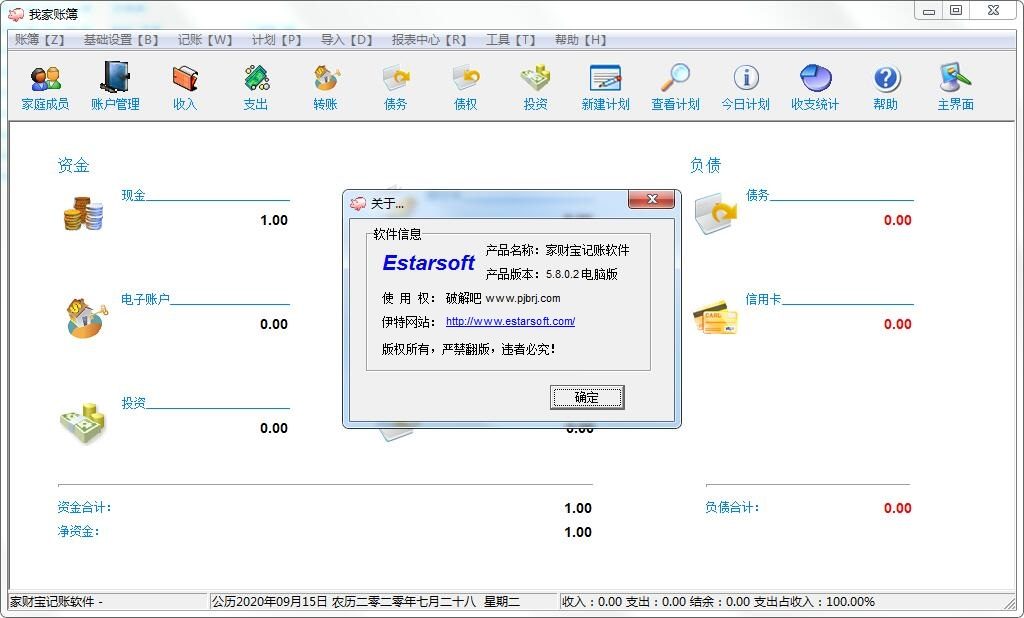Click the piggy icon in 关于 dialog title

358,203
